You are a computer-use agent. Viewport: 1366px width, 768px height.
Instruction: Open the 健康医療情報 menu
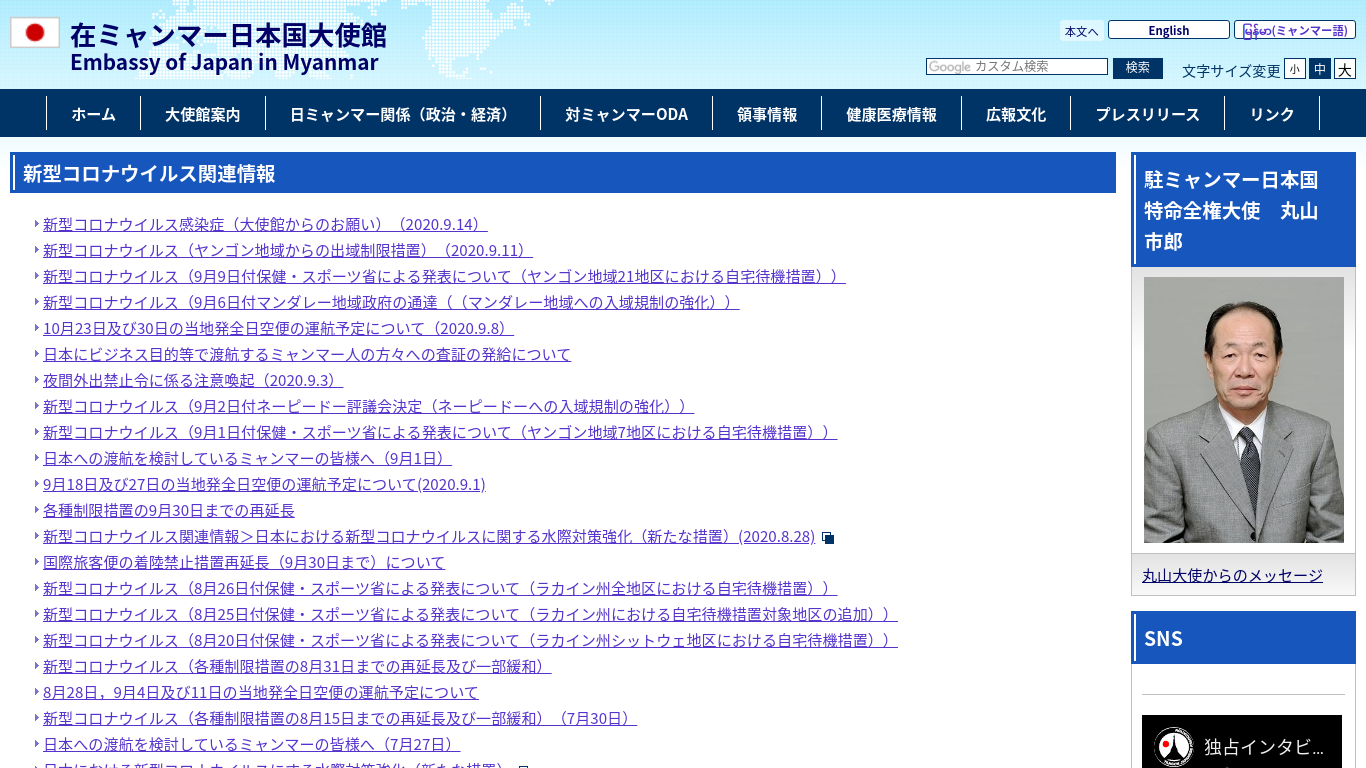[x=891, y=114]
